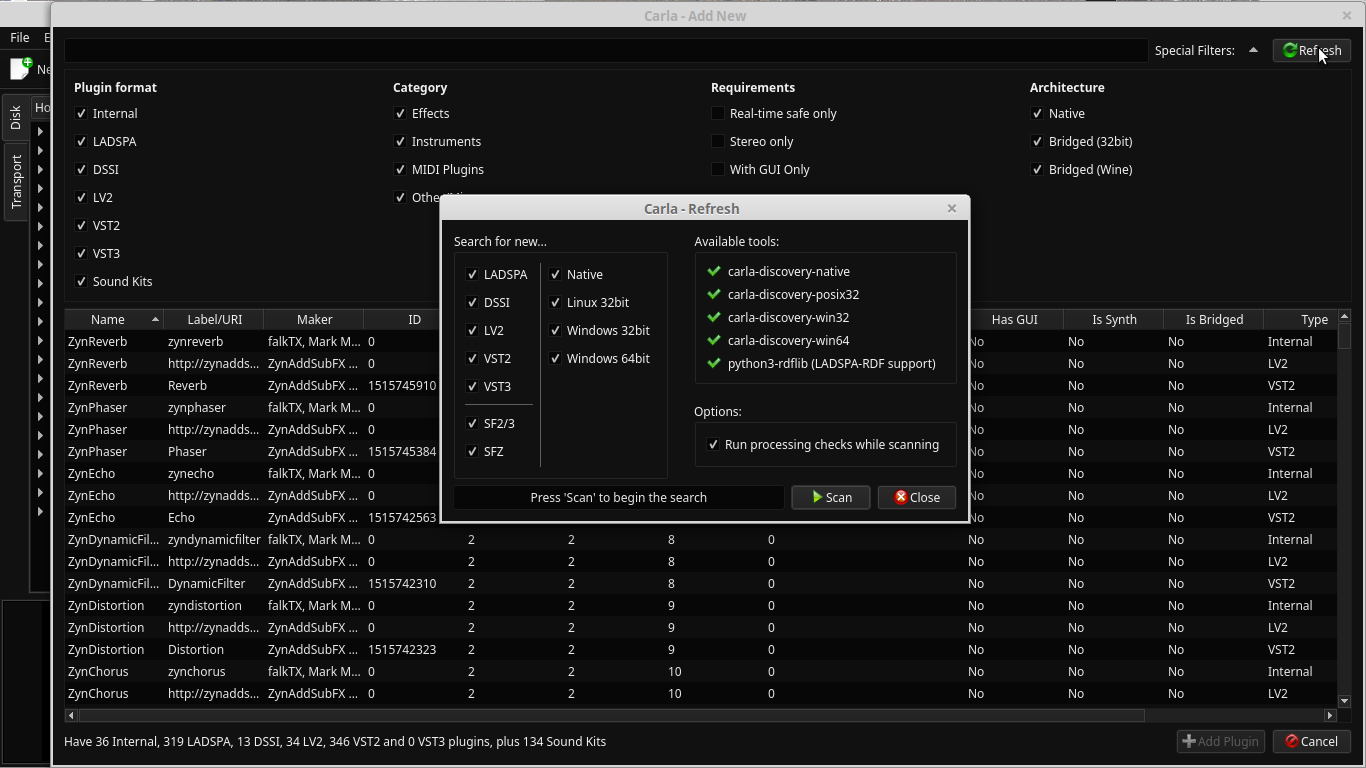Focus the plugin search text field
Image resolution: width=1366 pixels, height=768 pixels.
pyautogui.click(x=606, y=50)
